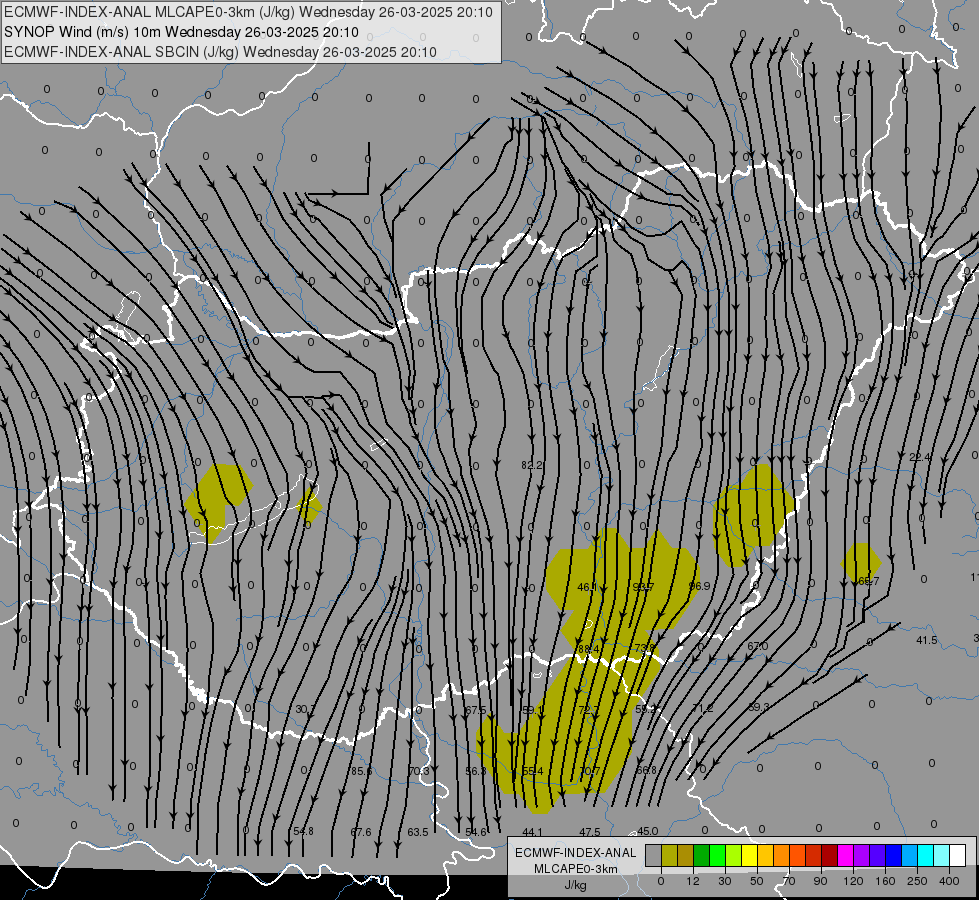Viewport: 979px width, 900px height.
Task: Pick the purple legend swatch after magenta
Action: pos(862,855)
